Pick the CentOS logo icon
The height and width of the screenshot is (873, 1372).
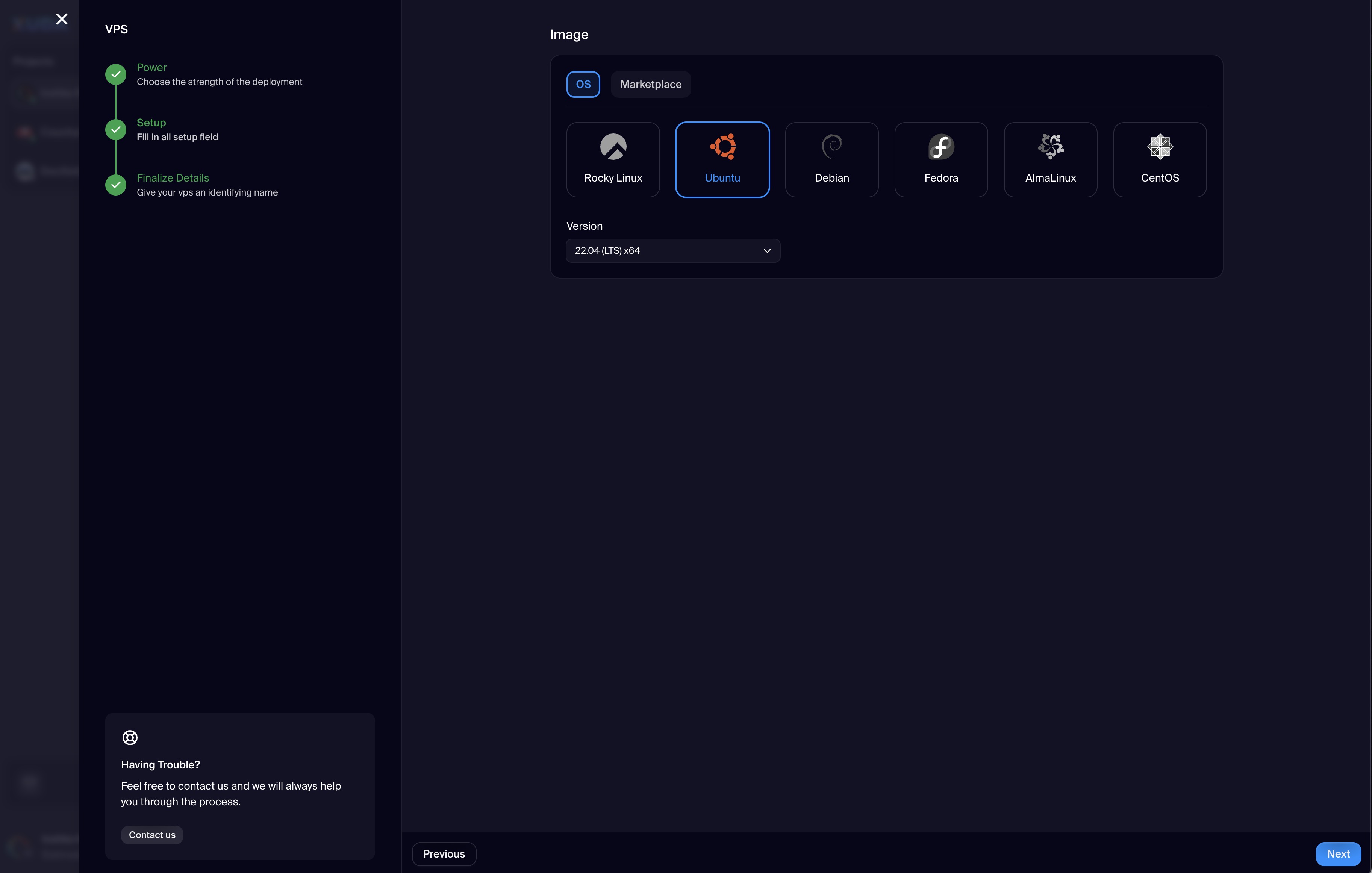point(1160,147)
